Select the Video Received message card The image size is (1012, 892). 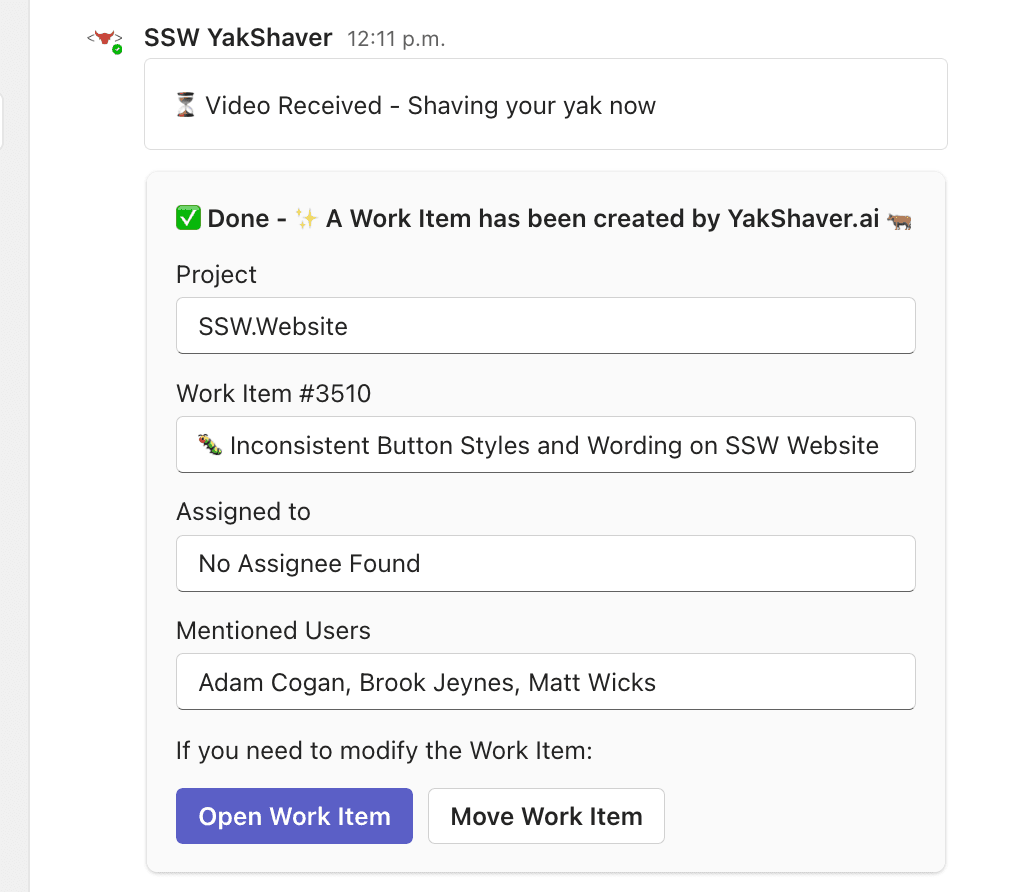coord(545,104)
